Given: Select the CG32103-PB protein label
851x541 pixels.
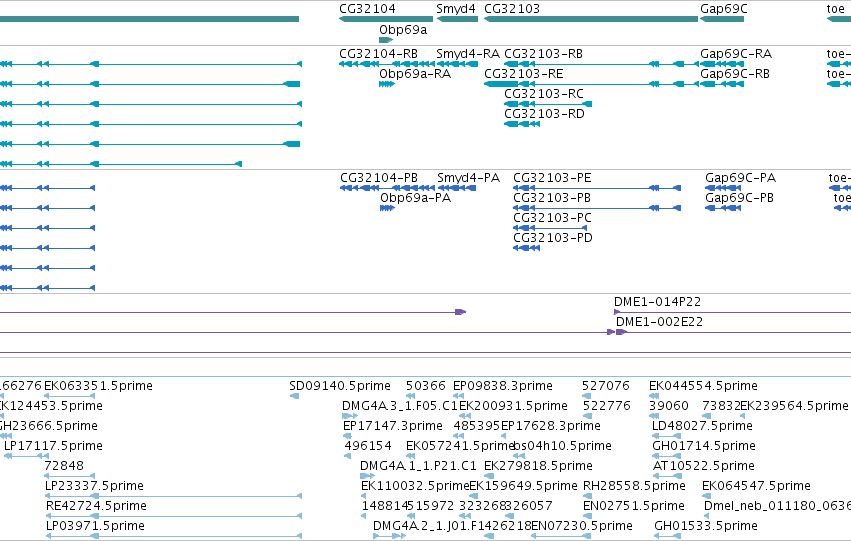Looking at the screenshot, I should click(x=552, y=198).
